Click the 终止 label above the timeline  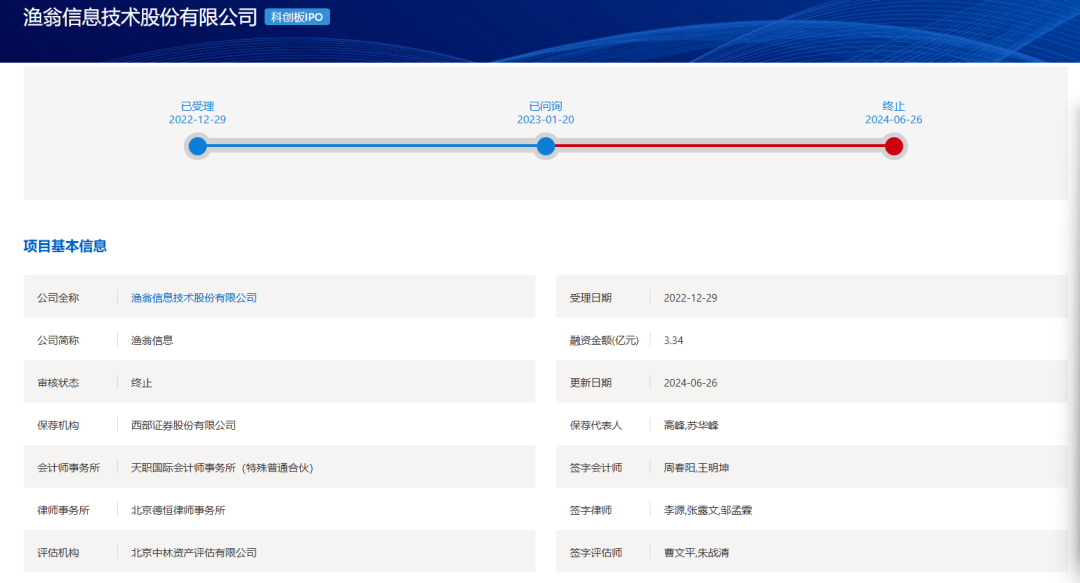point(893,106)
